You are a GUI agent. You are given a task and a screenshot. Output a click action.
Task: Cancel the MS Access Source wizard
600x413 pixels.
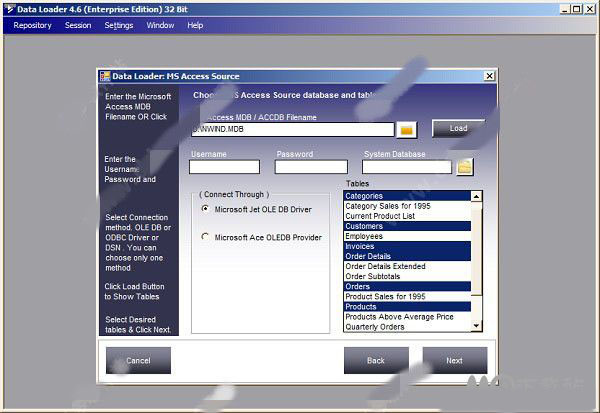click(x=138, y=360)
